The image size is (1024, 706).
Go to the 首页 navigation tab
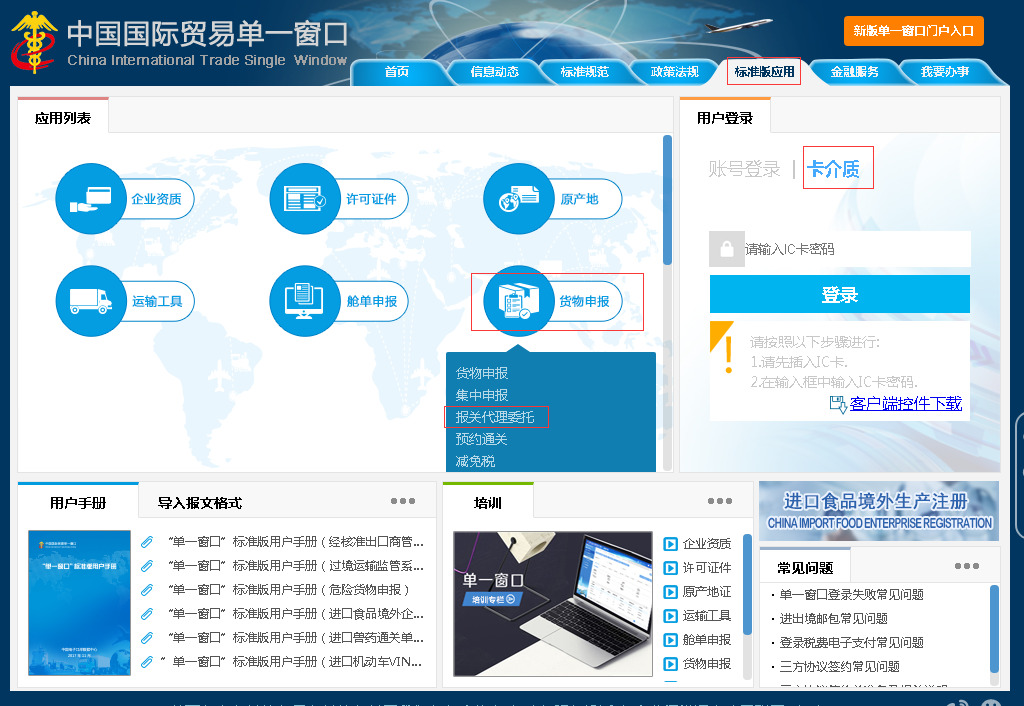pos(396,72)
